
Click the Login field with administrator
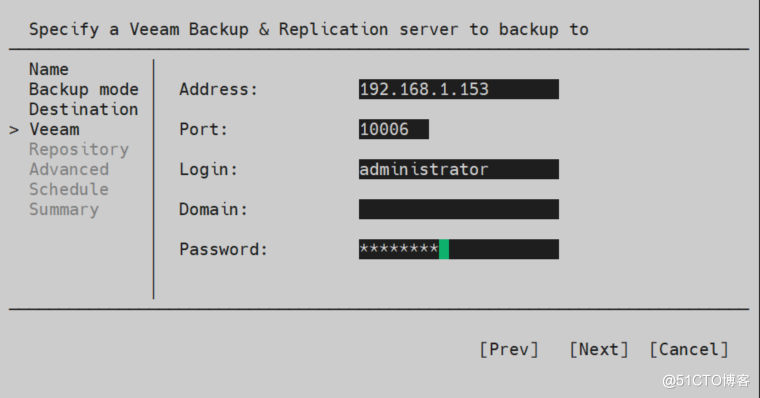click(x=459, y=169)
